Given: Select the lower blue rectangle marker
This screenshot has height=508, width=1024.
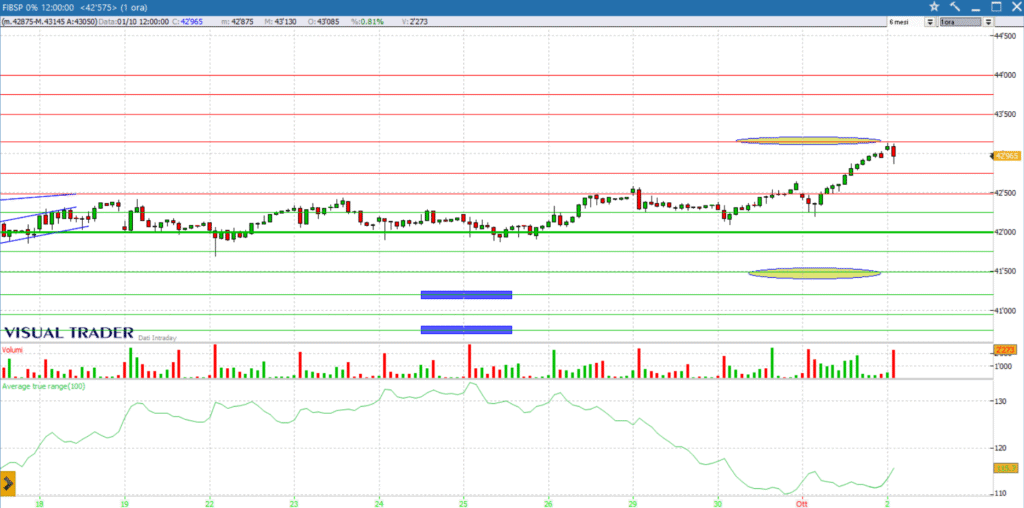Looking at the screenshot, I should click(x=466, y=329).
